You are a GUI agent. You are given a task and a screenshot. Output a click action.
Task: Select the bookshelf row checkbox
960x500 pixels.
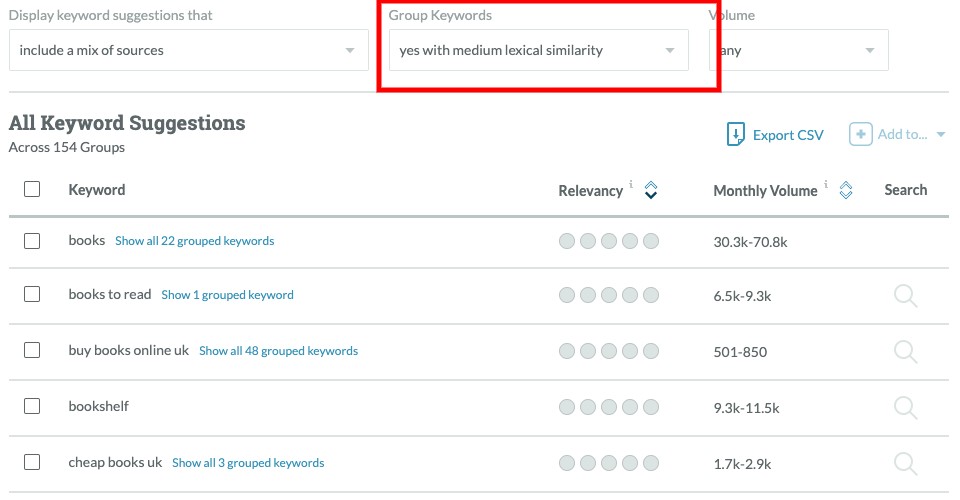[32, 406]
